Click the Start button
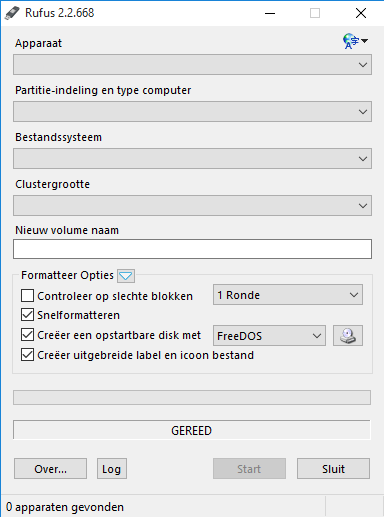This screenshot has height=517, width=384. [249, 468]
